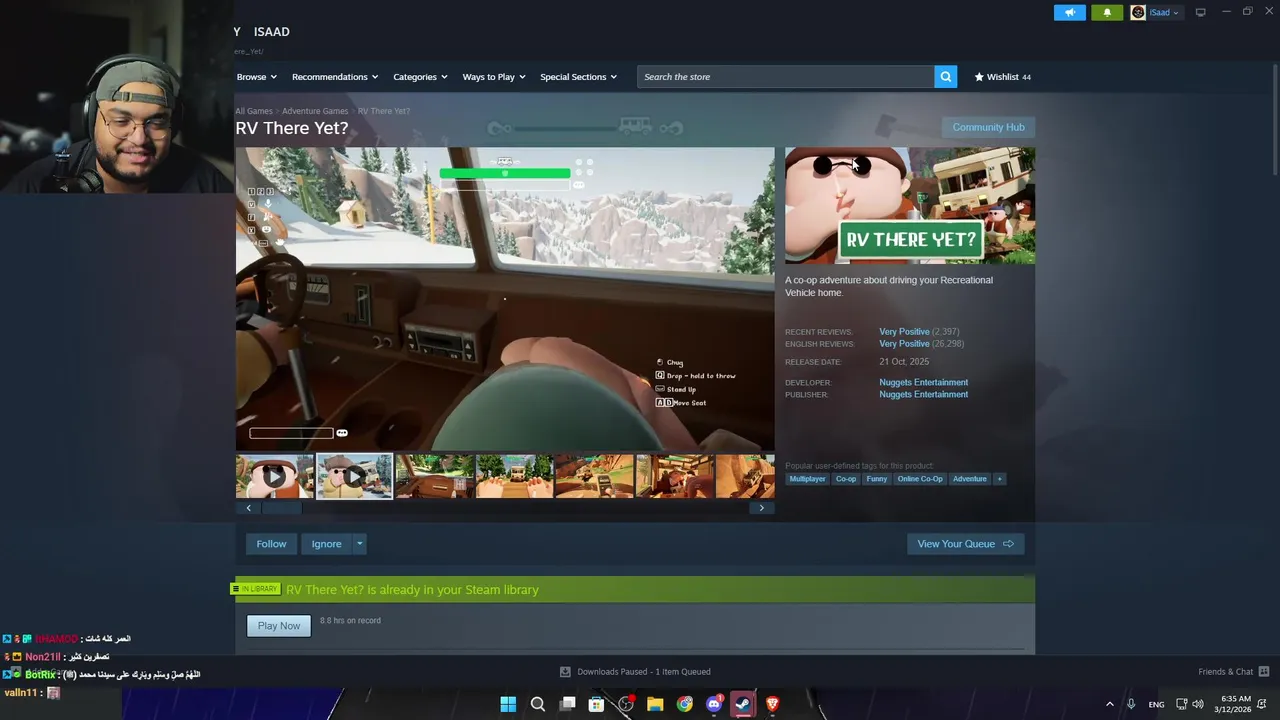This screenshot has width=1280, height=720.
Task: Open Brave browser from taskbar
Action: (x=772, y=704)
